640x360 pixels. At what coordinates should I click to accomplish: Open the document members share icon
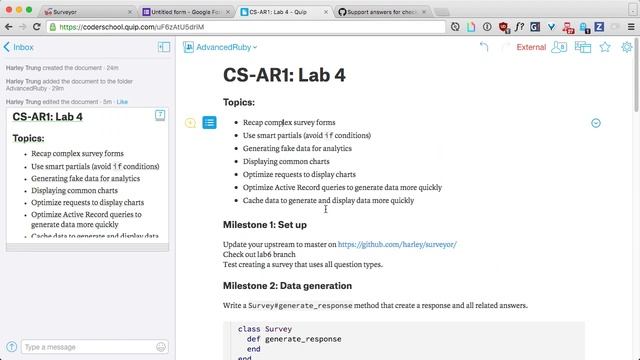coord(559,47)
